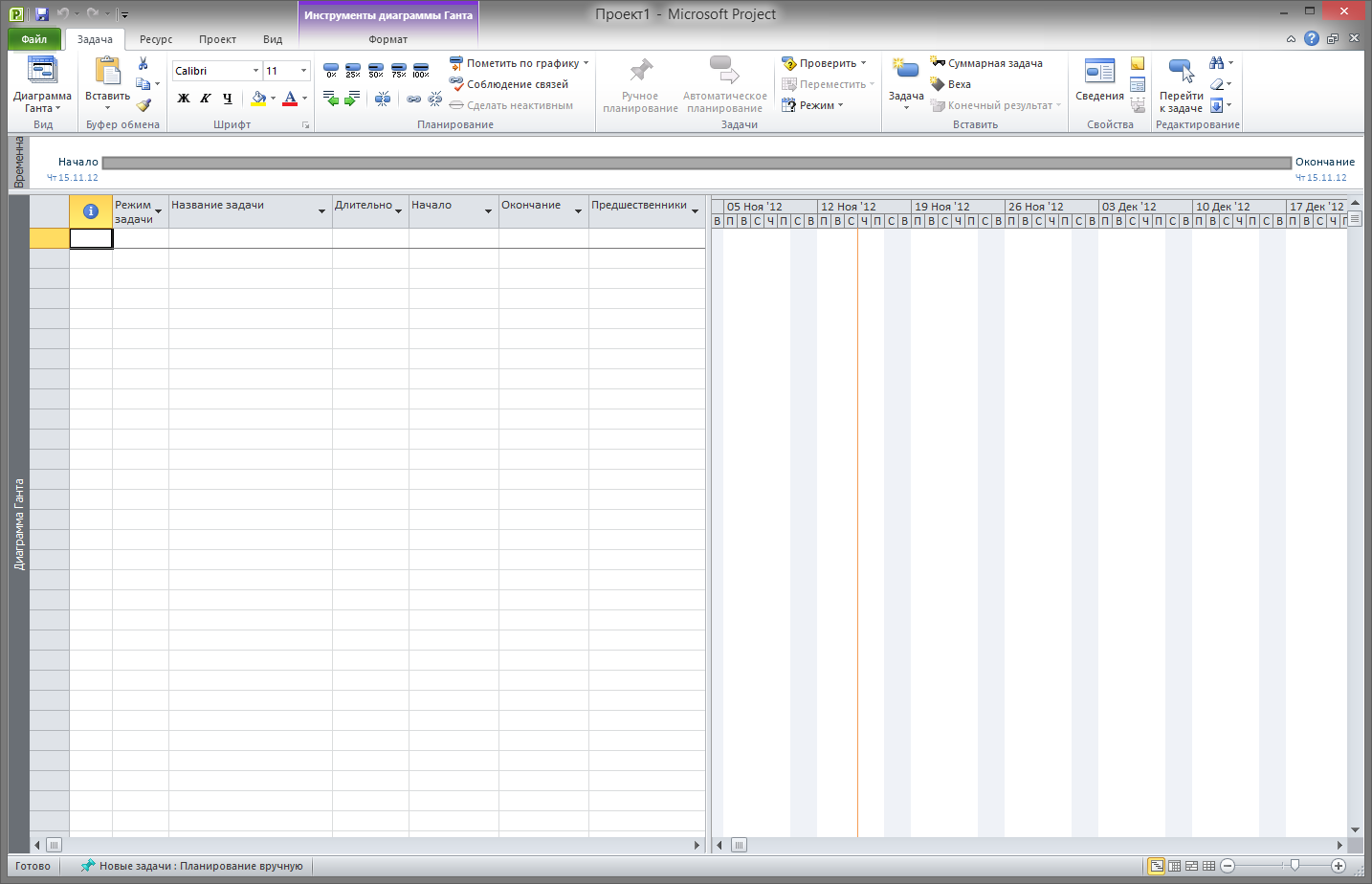Screen dimensions: 1372x884
Task: Link tasks with the chain icon
Action: point(413,99)
